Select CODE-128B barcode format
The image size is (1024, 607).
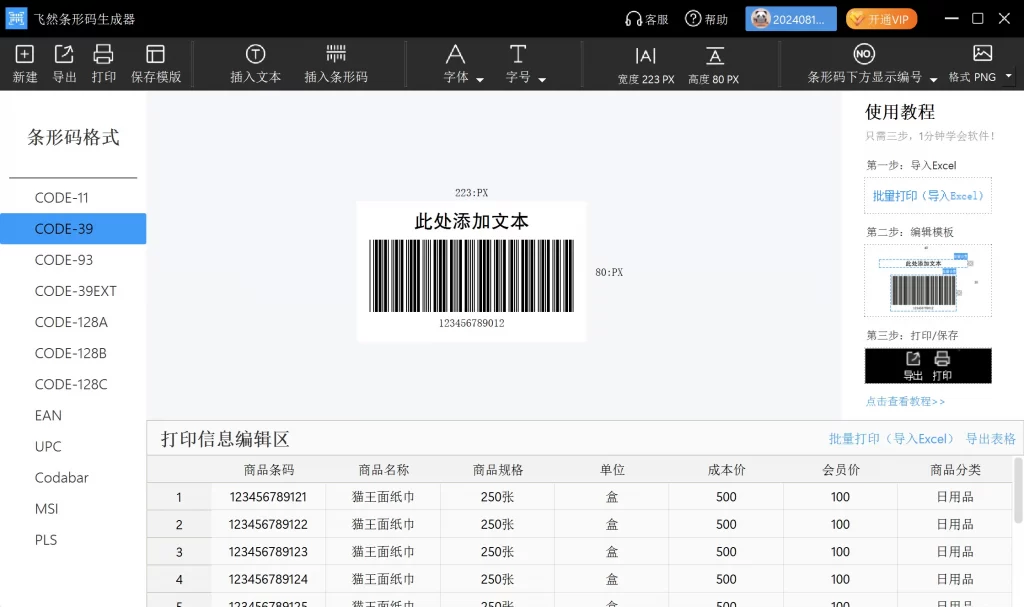tap(73, 353)
